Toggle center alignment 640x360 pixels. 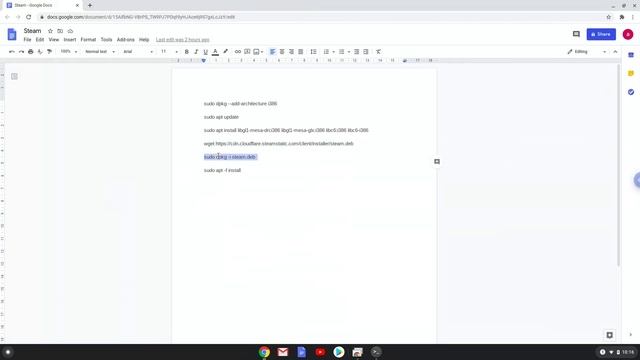click(x=282, y=52)
